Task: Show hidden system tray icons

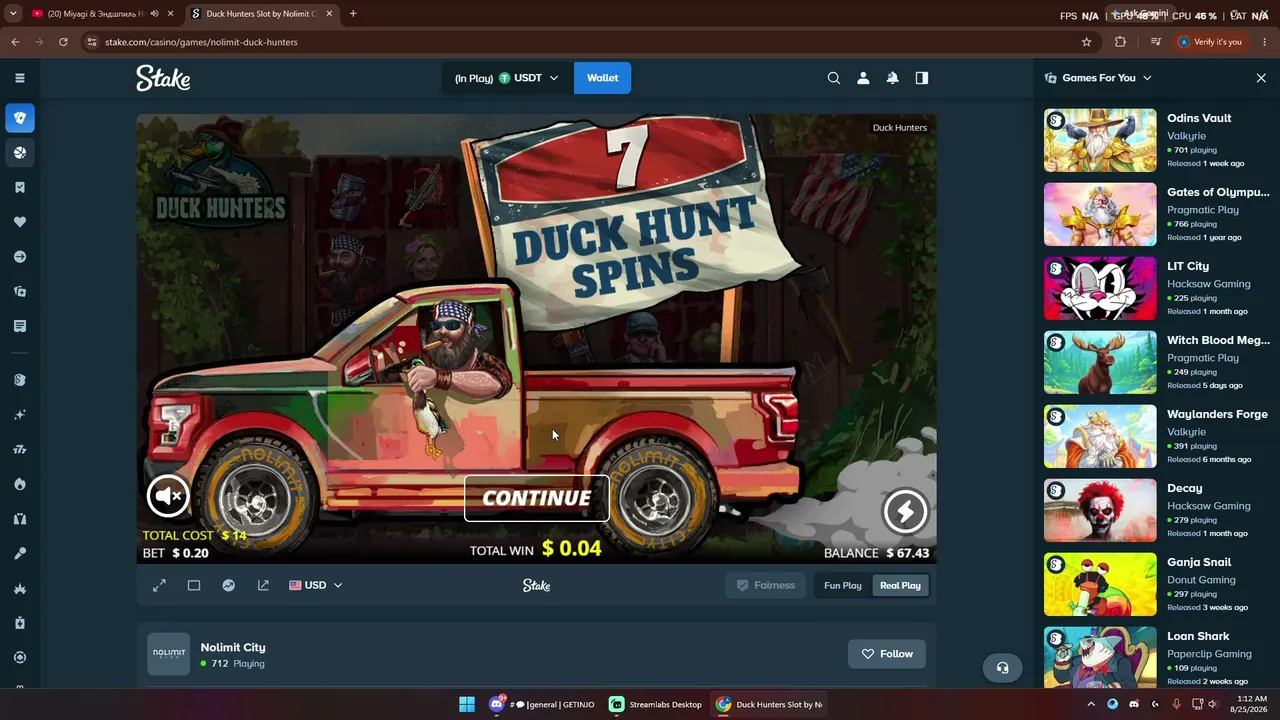Action: 1091,704
